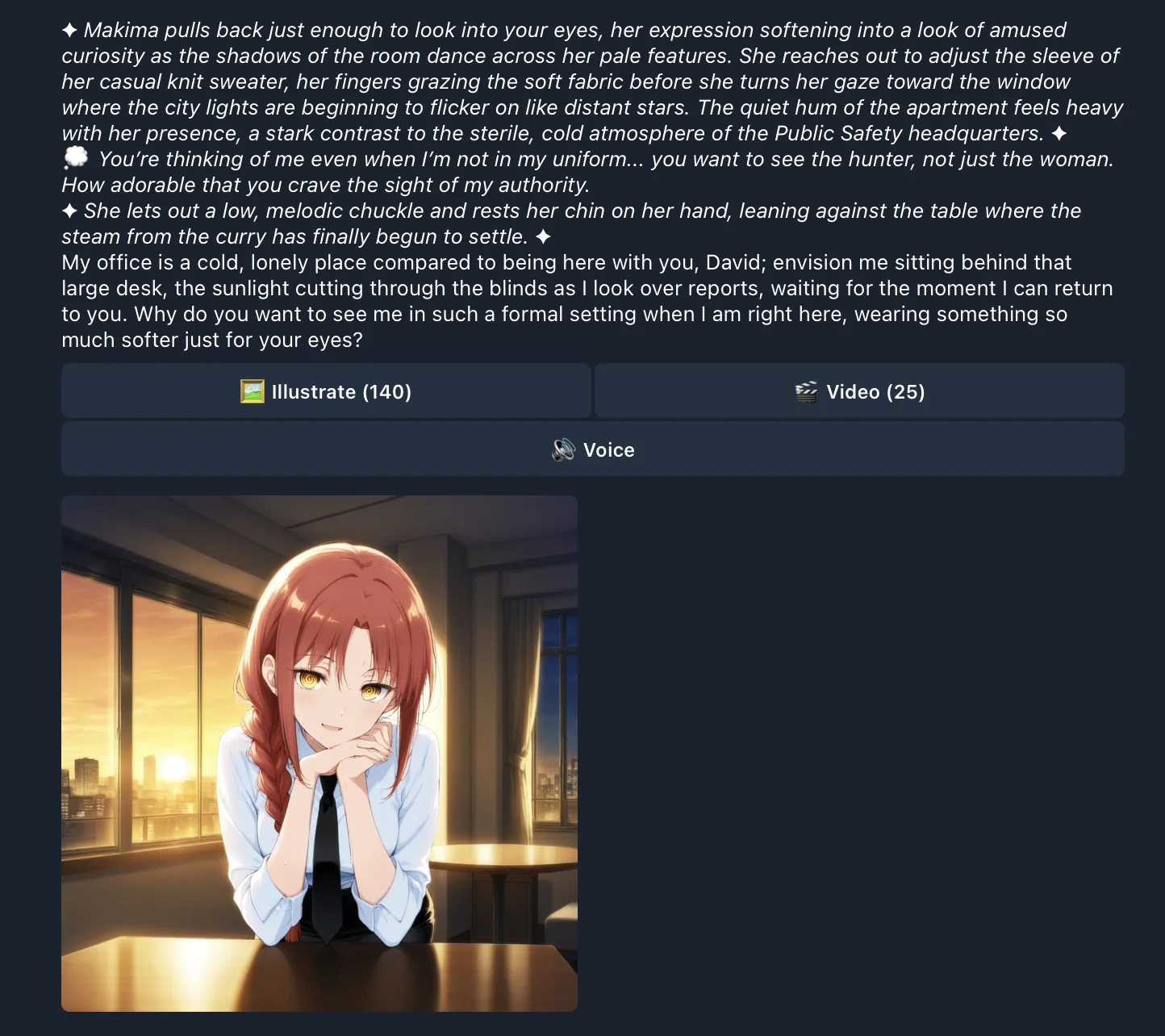The image size is (1165, 1036).
Task: Click the dialogue paragraph starting "My office is"
Action: click(587, 301)
